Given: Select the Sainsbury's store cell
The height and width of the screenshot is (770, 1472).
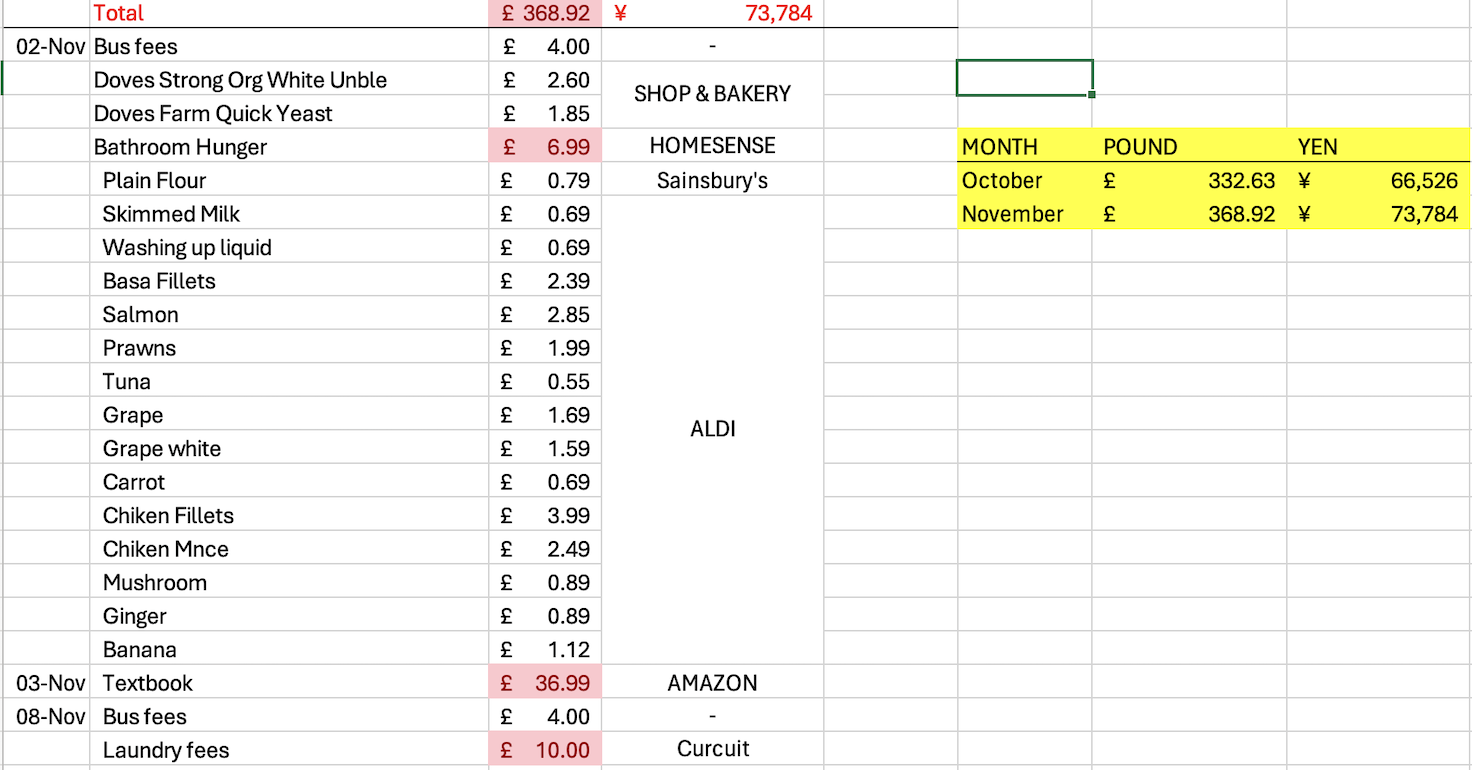Looking at the screenshot, I should pyautogui.click(x=712, y=181).
